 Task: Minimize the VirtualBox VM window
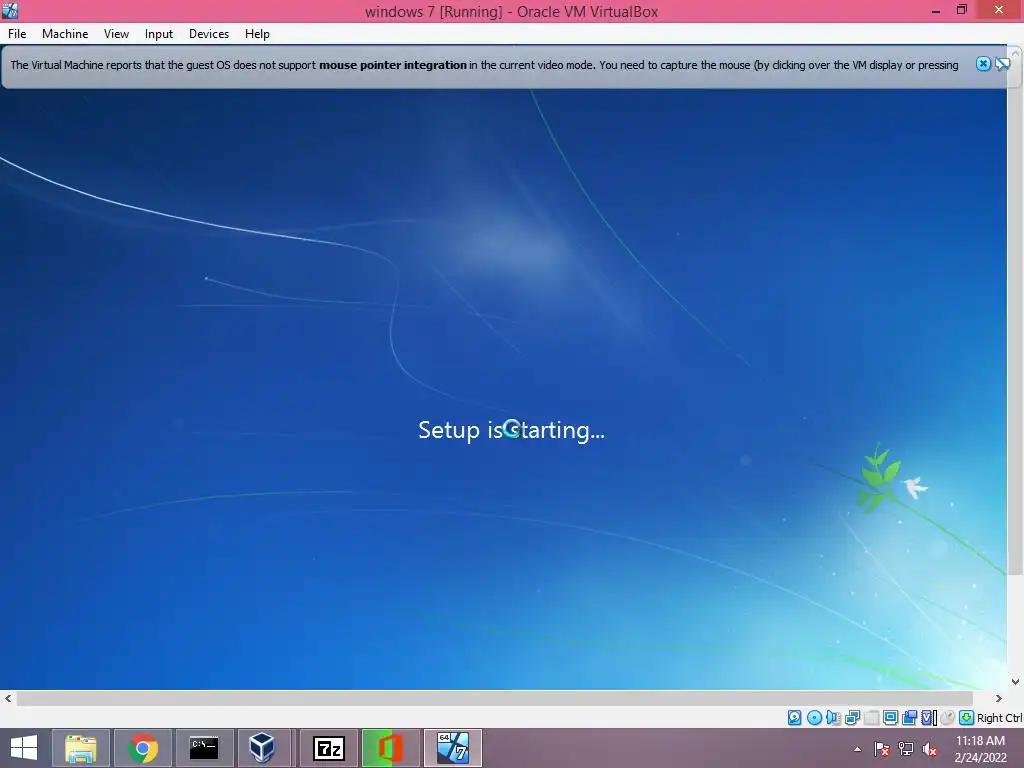click(x=936, y=10)
